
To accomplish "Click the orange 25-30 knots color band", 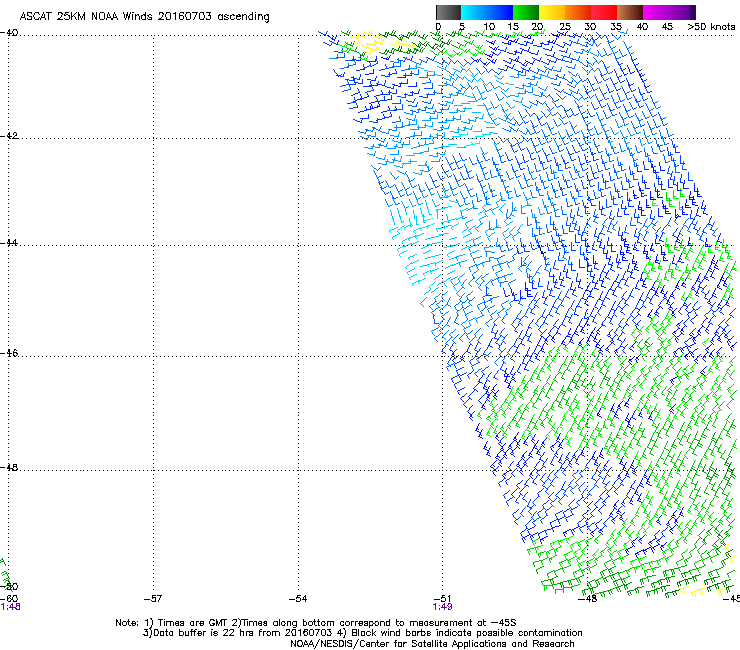I will point(578,12).
